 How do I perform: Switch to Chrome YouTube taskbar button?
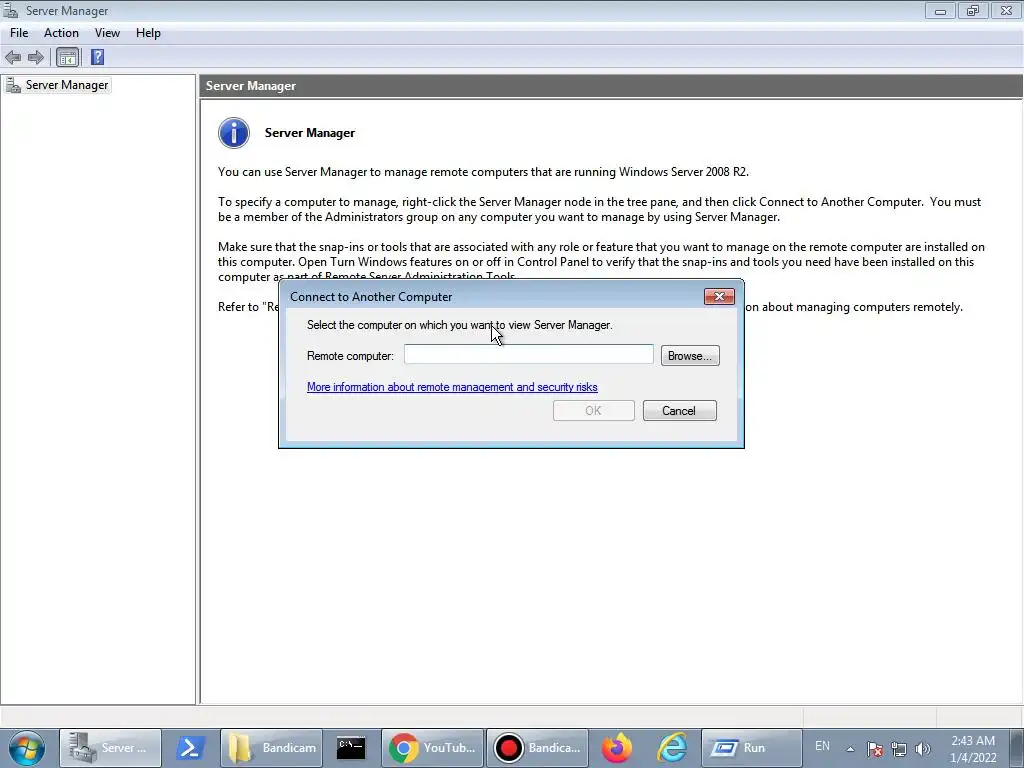432,748
